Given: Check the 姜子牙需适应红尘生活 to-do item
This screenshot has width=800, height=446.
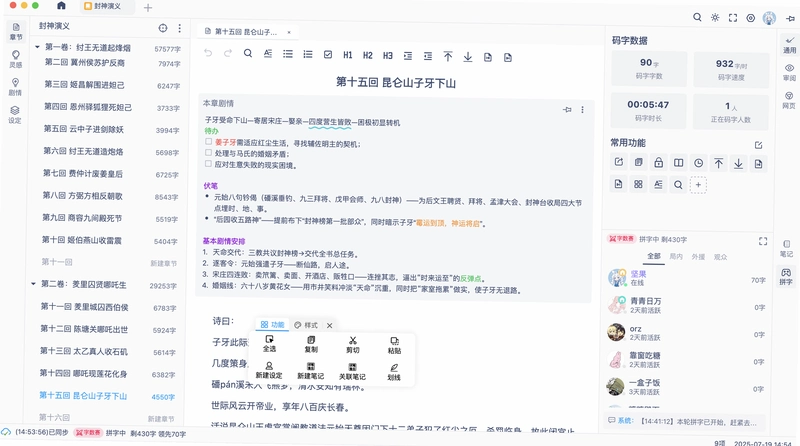Looking at the screenshot, I should 208,142.
